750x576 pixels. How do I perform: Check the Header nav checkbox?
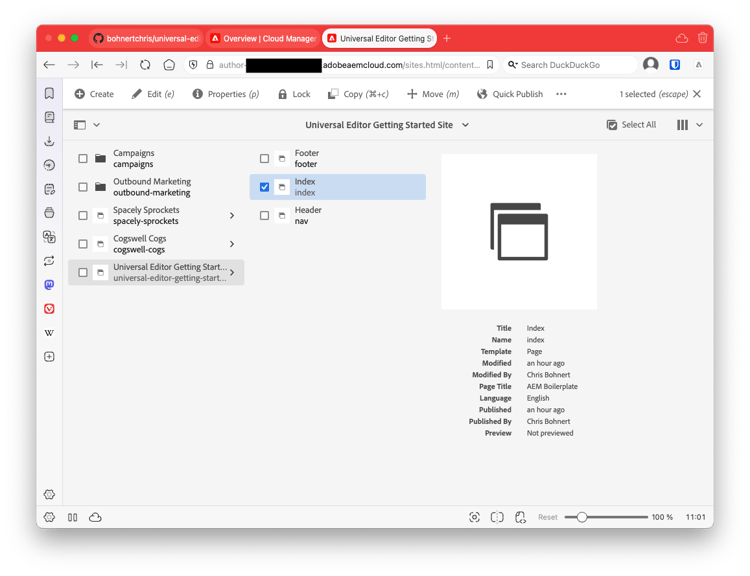click(264, 216)
